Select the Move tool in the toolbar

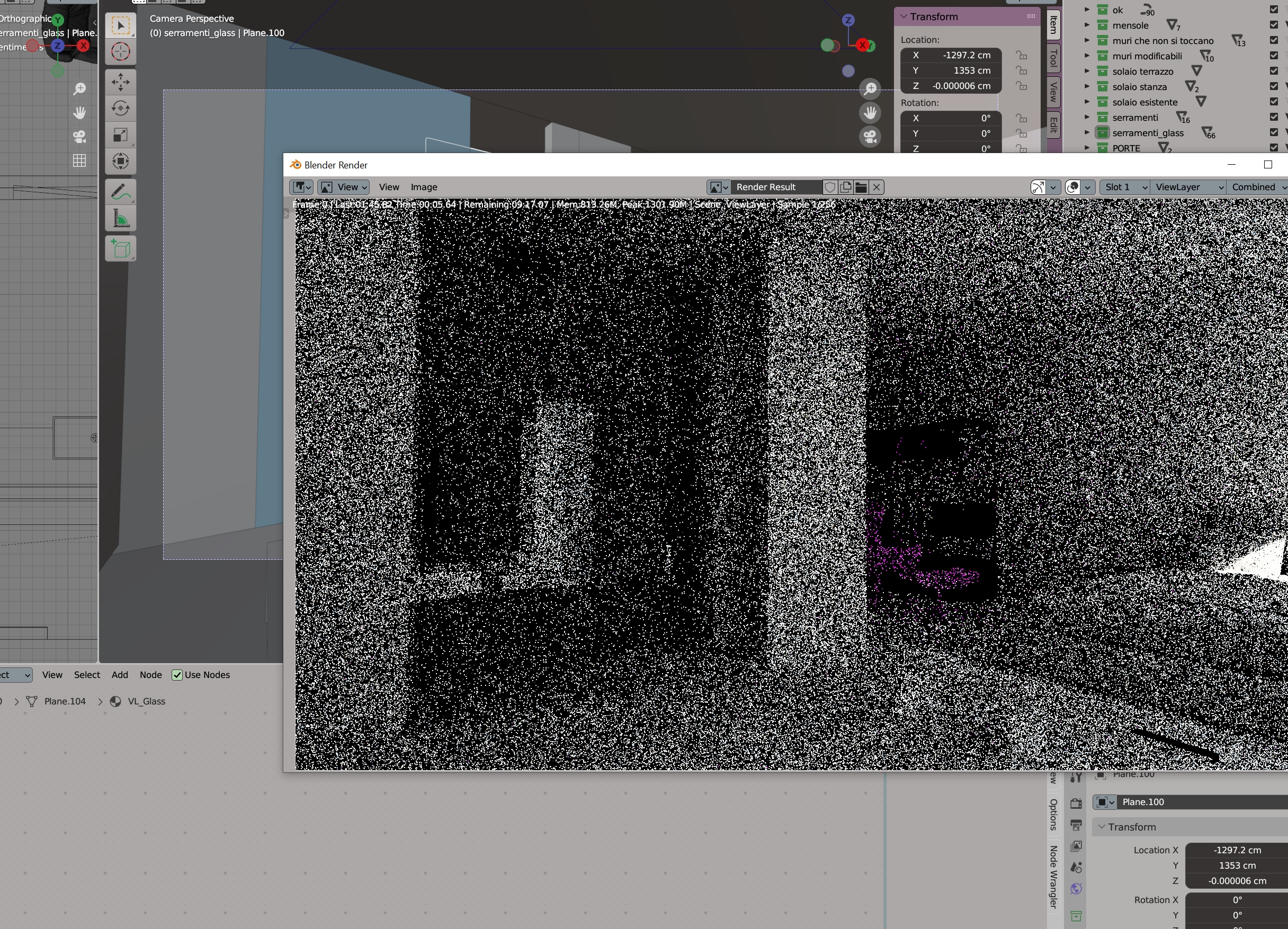pyautogui.click(x=120, y=82)
